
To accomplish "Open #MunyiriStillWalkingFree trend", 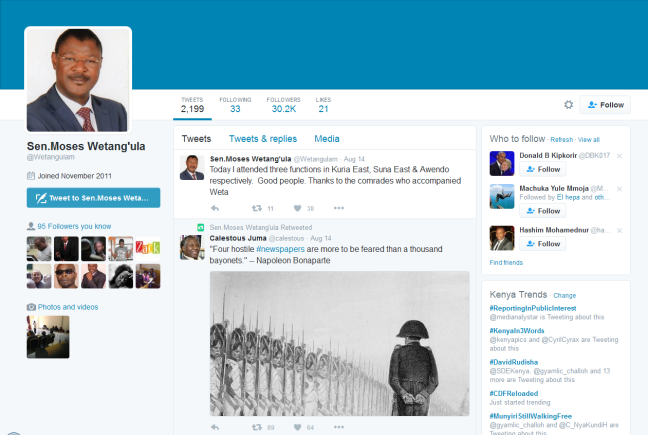I will [531, 416].
